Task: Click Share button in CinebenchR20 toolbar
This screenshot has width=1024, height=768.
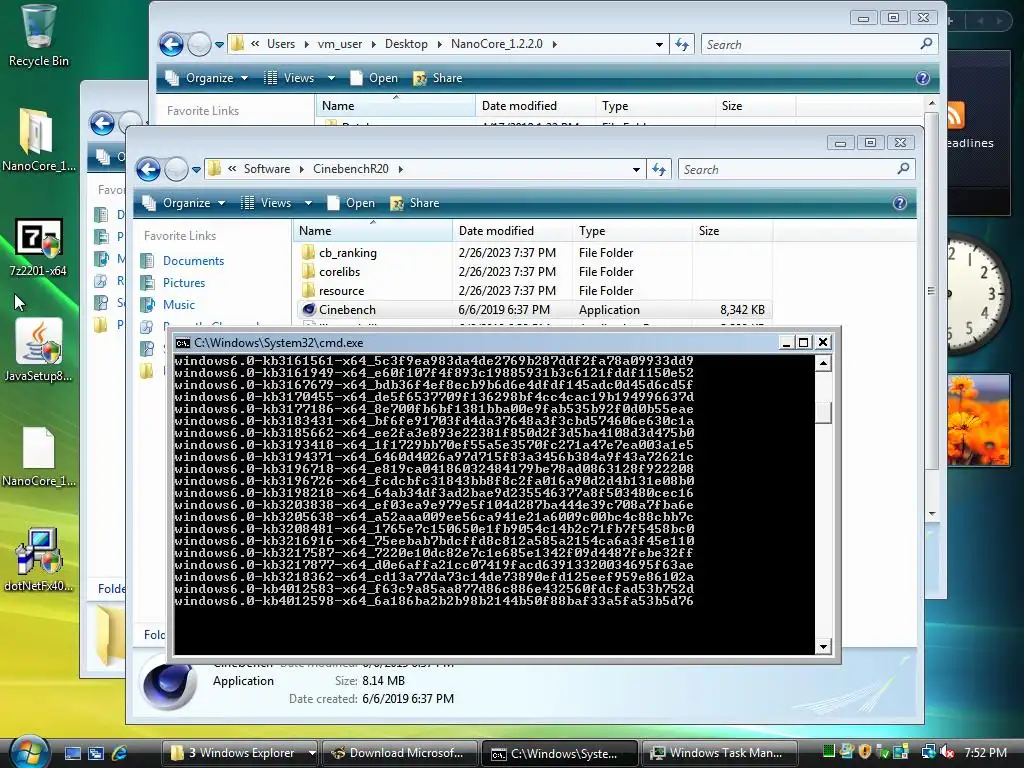Action: pyautogui.click(x=415, y=203)
